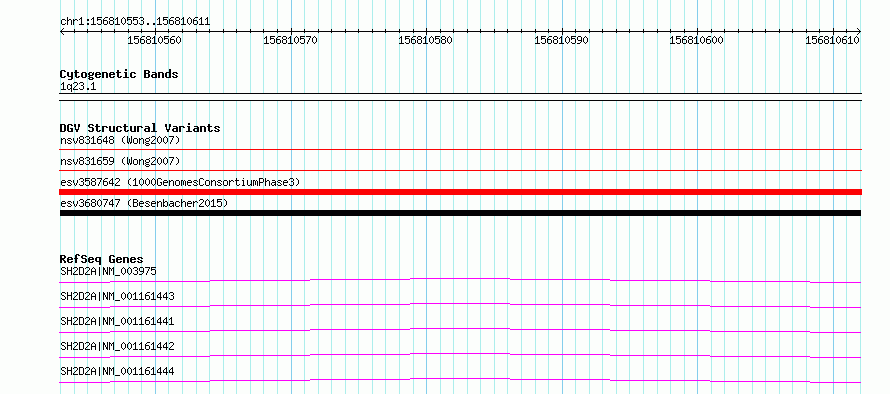This screenshot has height=394, width=890.
Task: Click the thick black esv3680747 variant bar
Action: tap(460, 213)
